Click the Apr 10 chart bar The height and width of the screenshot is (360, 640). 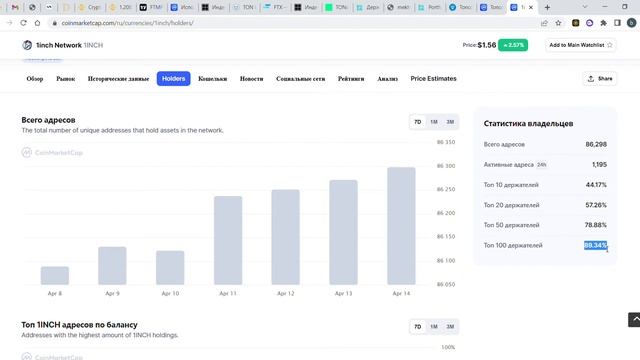pyautogui.click(x=170, y=268)
